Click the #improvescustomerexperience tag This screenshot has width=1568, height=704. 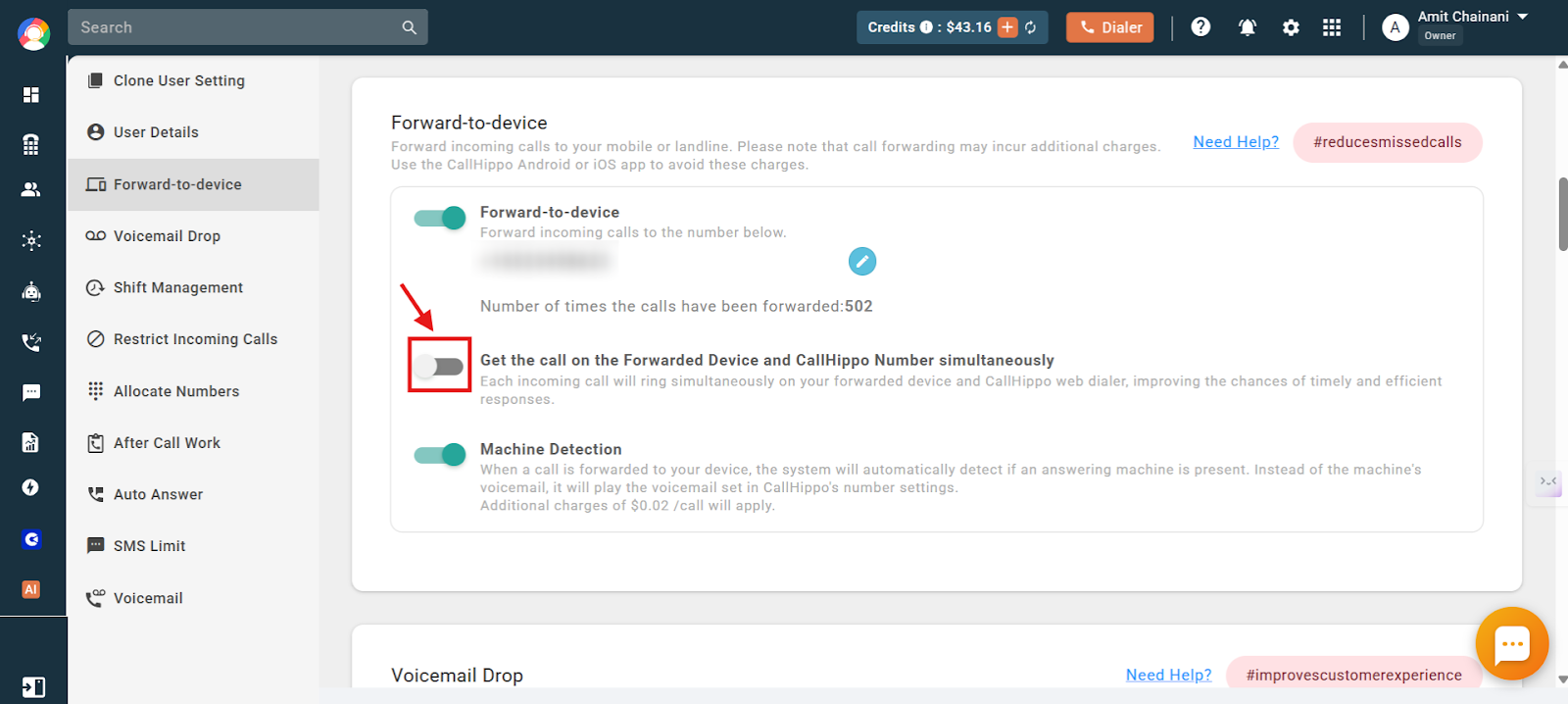pyautogui.click(x=1353, y=675)
